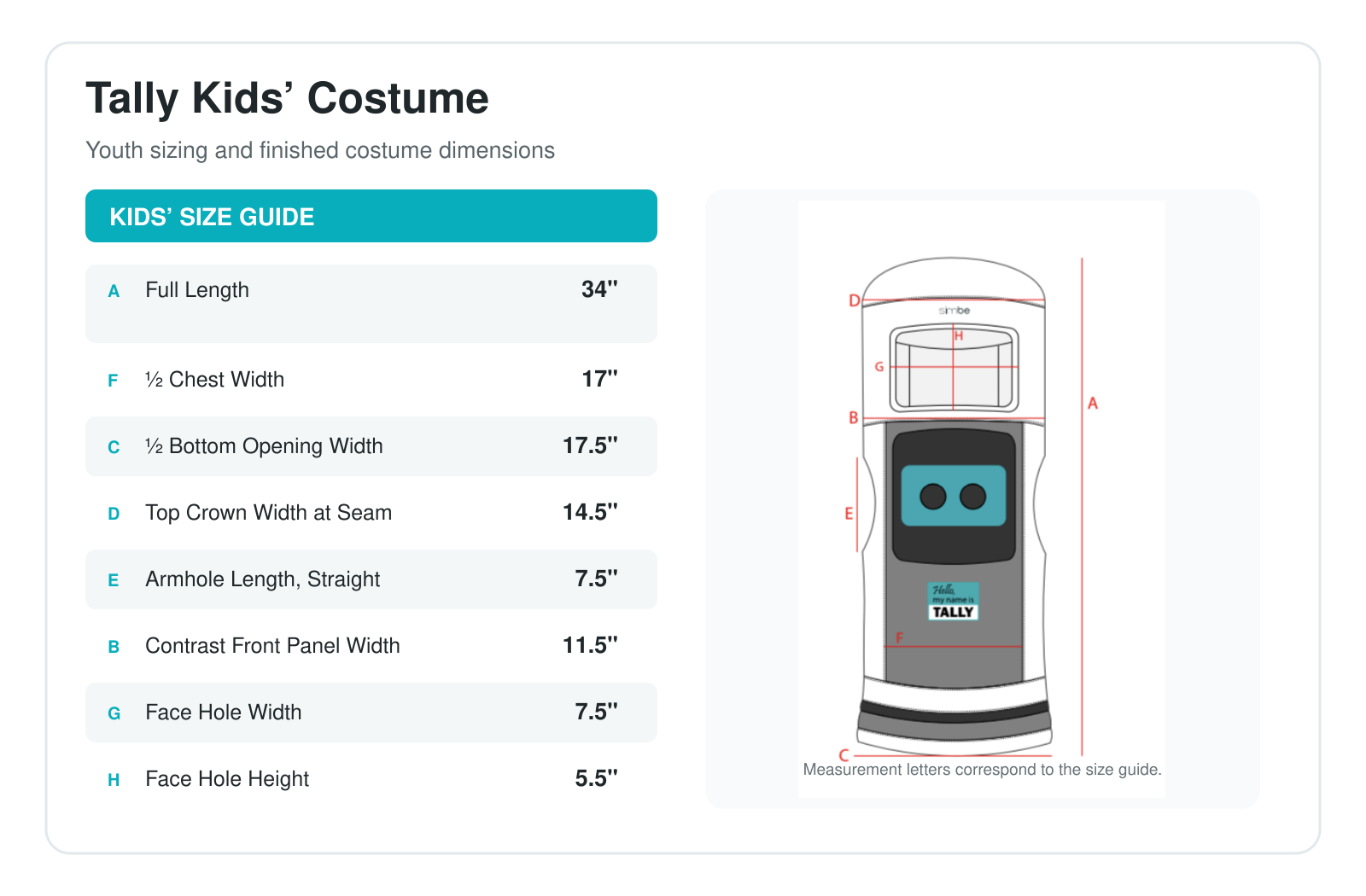The image size is (1366, 896).
Task: Click the red E marker near armhole
Action: click(849, 514)
